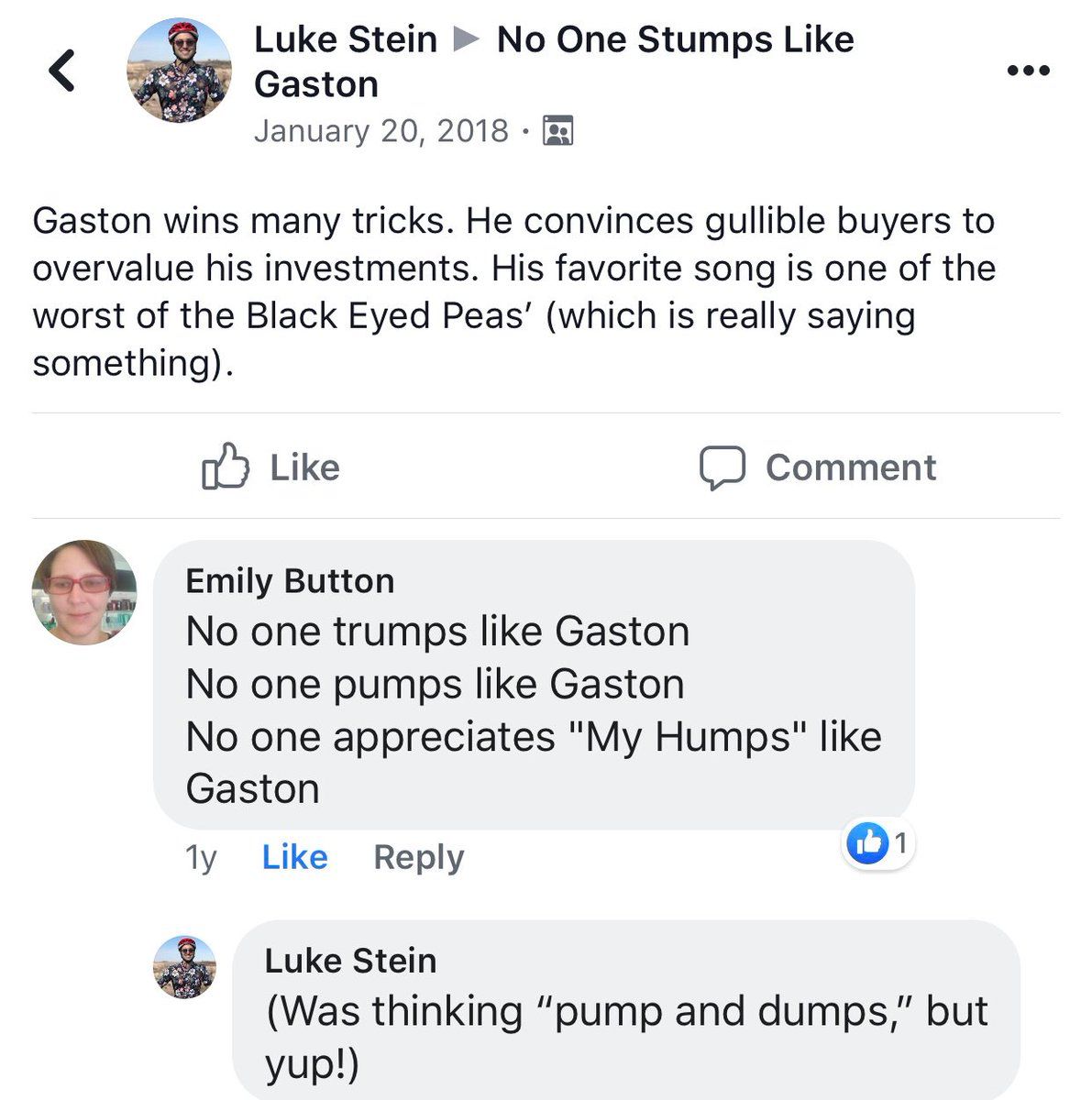Open the three-dot post options menu
Viewport: 1092px width, 1100px height.
coord(1028,71)
